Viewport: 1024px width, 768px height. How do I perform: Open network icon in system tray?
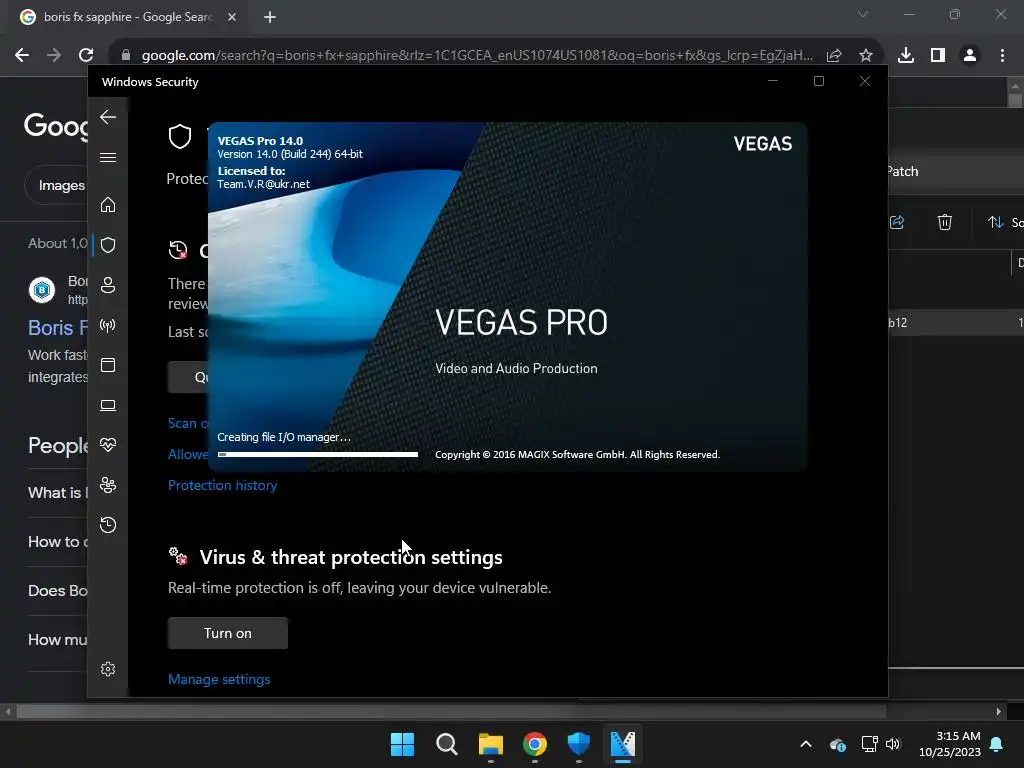[x=869, y=744]
